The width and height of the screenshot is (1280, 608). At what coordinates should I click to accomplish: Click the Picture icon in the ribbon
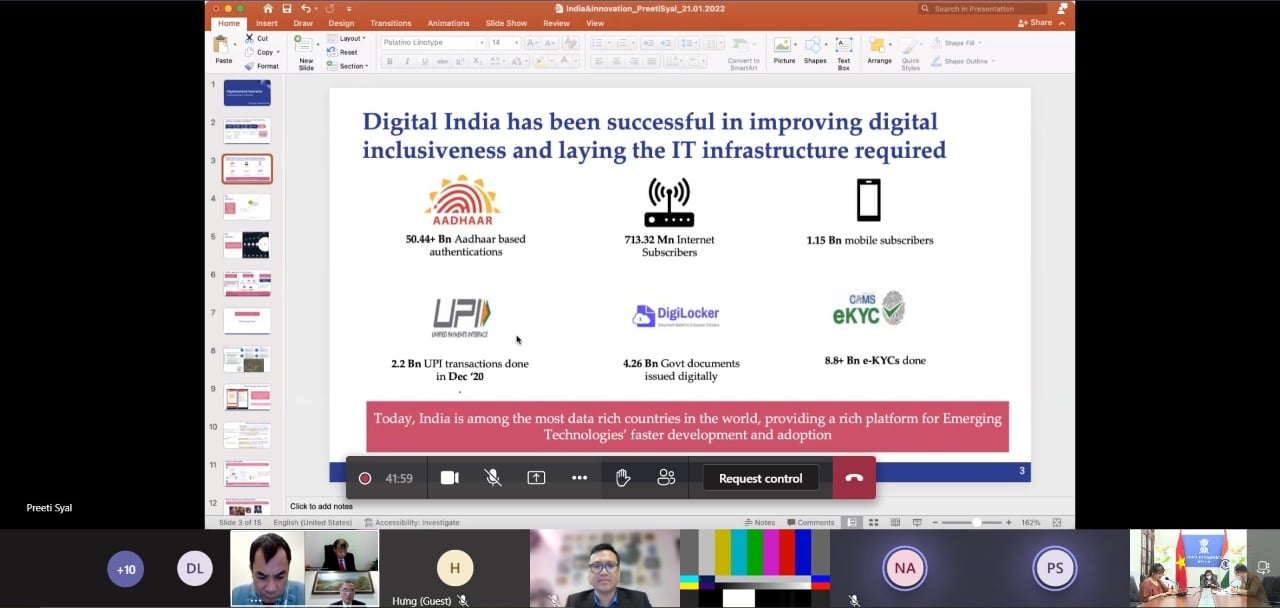coord(784,50)
